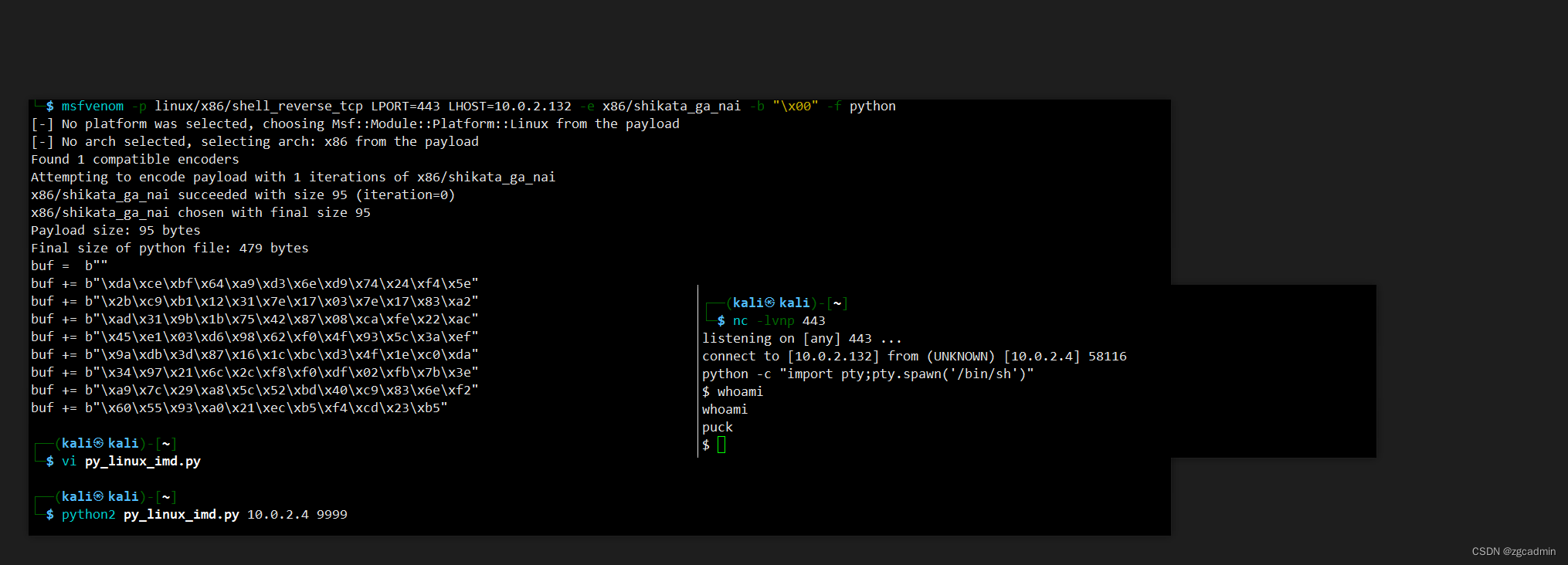Click the msfvenom command word
Image resolution: width=1568 pixels, height=565 pixels.
(x=93, y=107)
